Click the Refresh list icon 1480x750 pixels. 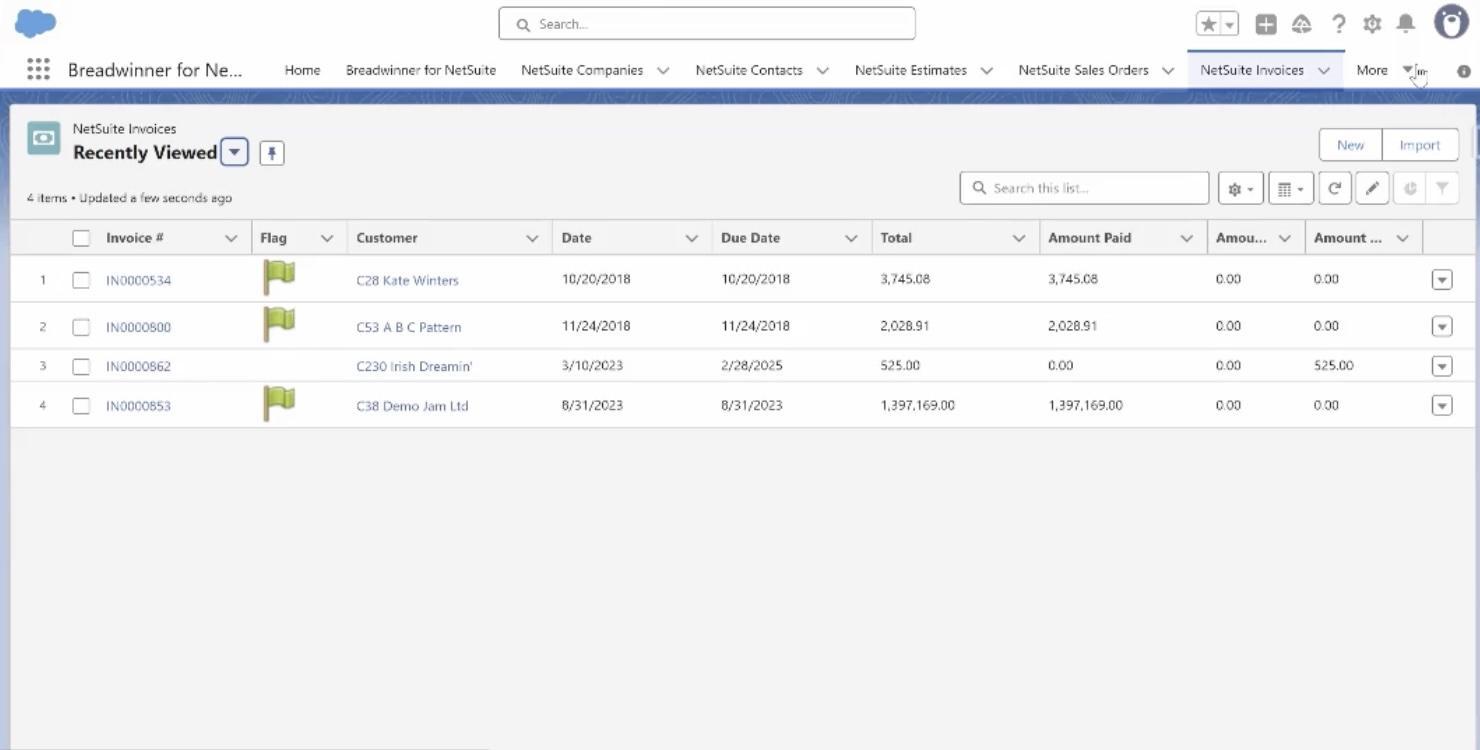(x=1334, y=187)
